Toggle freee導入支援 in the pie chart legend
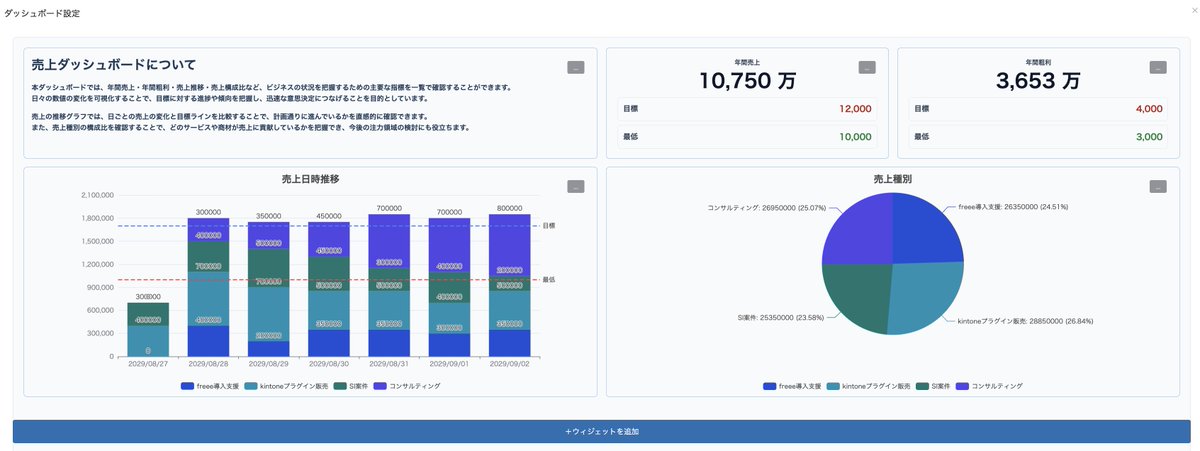This screenshot has height=451, width=1200. click(x=791, y=385)
